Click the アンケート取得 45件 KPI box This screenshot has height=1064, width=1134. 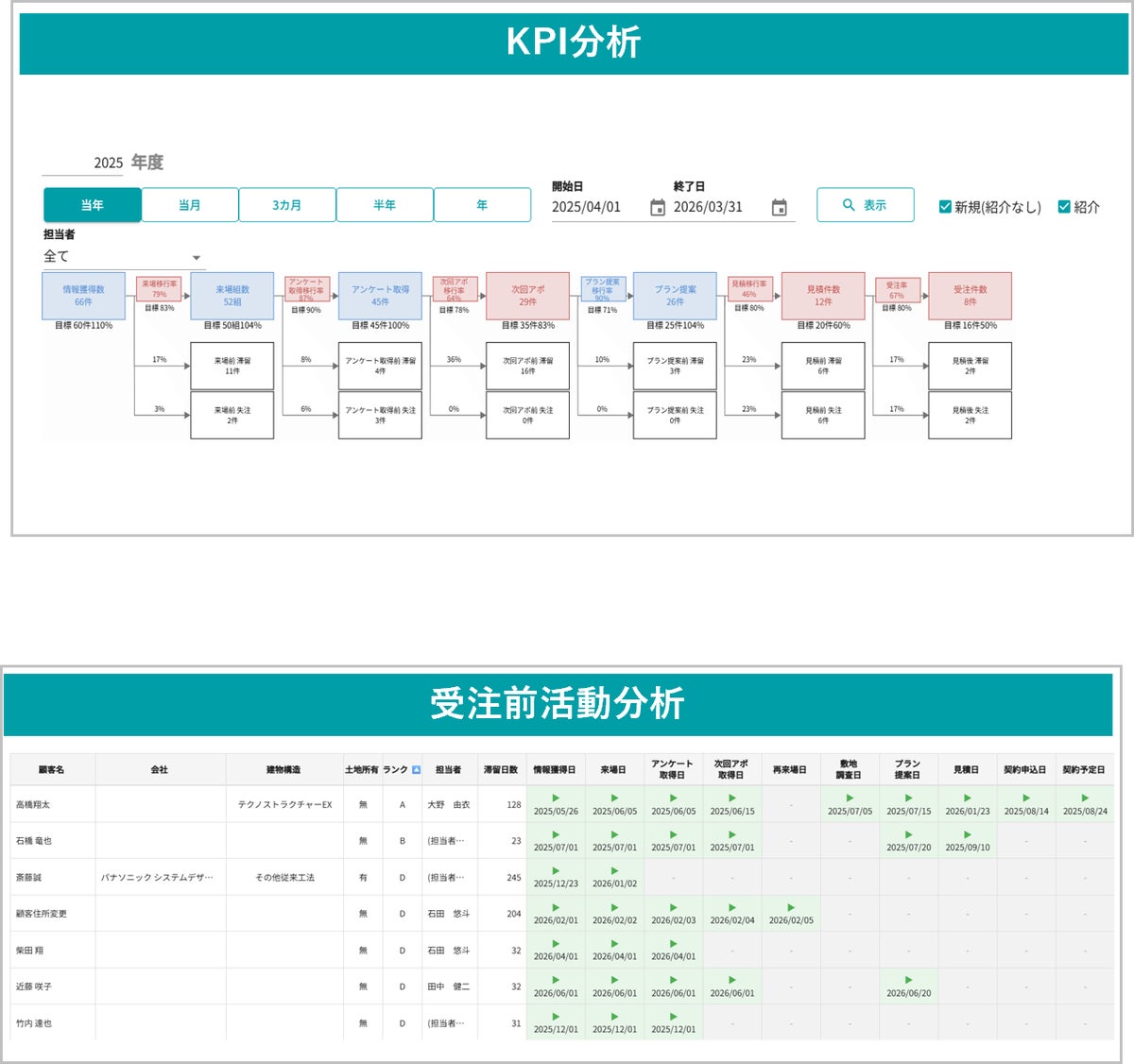tap(380, 296)
